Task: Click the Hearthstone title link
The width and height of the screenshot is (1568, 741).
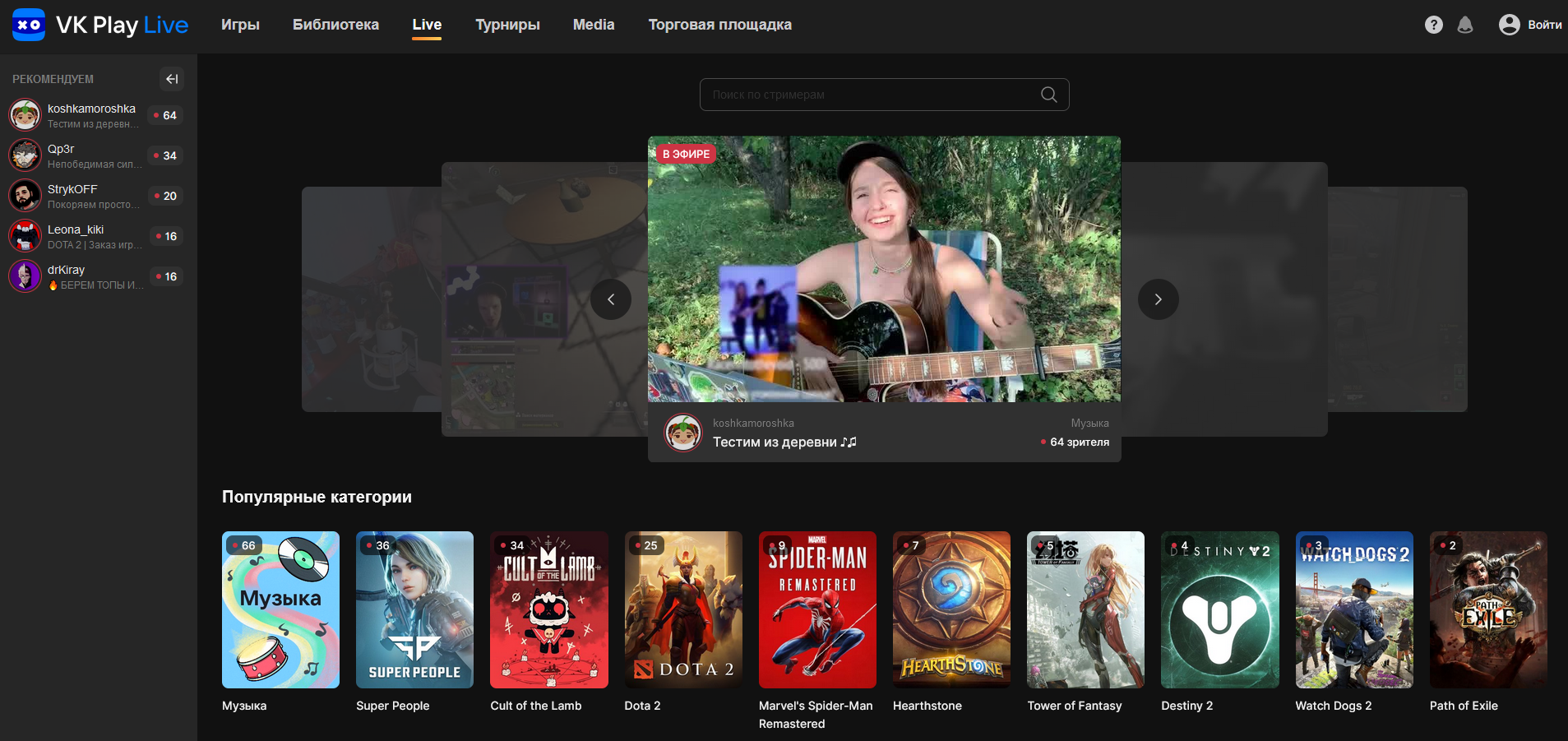Action: (x=927, y=706)
